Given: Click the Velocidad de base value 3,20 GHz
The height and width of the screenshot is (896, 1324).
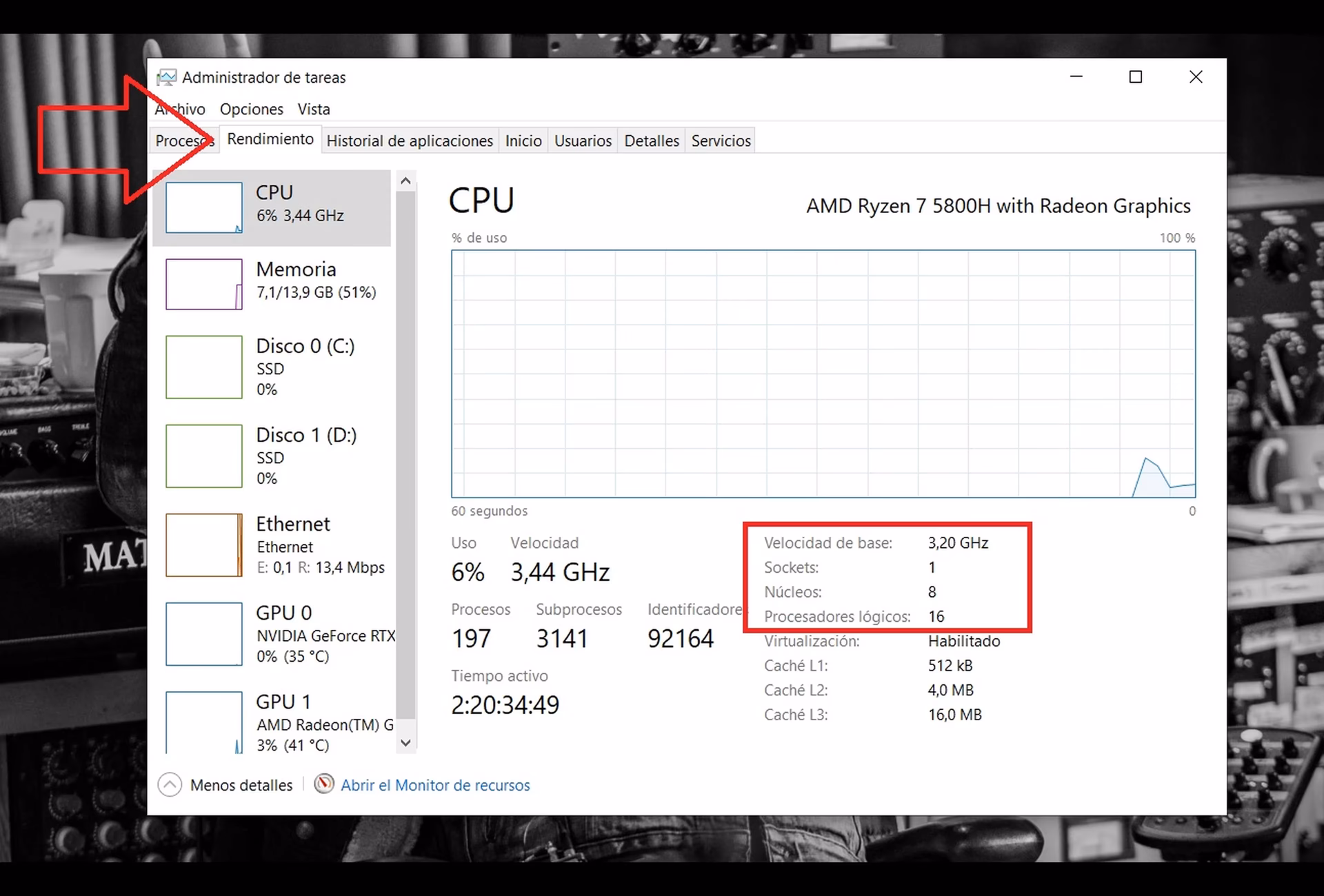Looking at the screenshot, I should coord(958,543).
